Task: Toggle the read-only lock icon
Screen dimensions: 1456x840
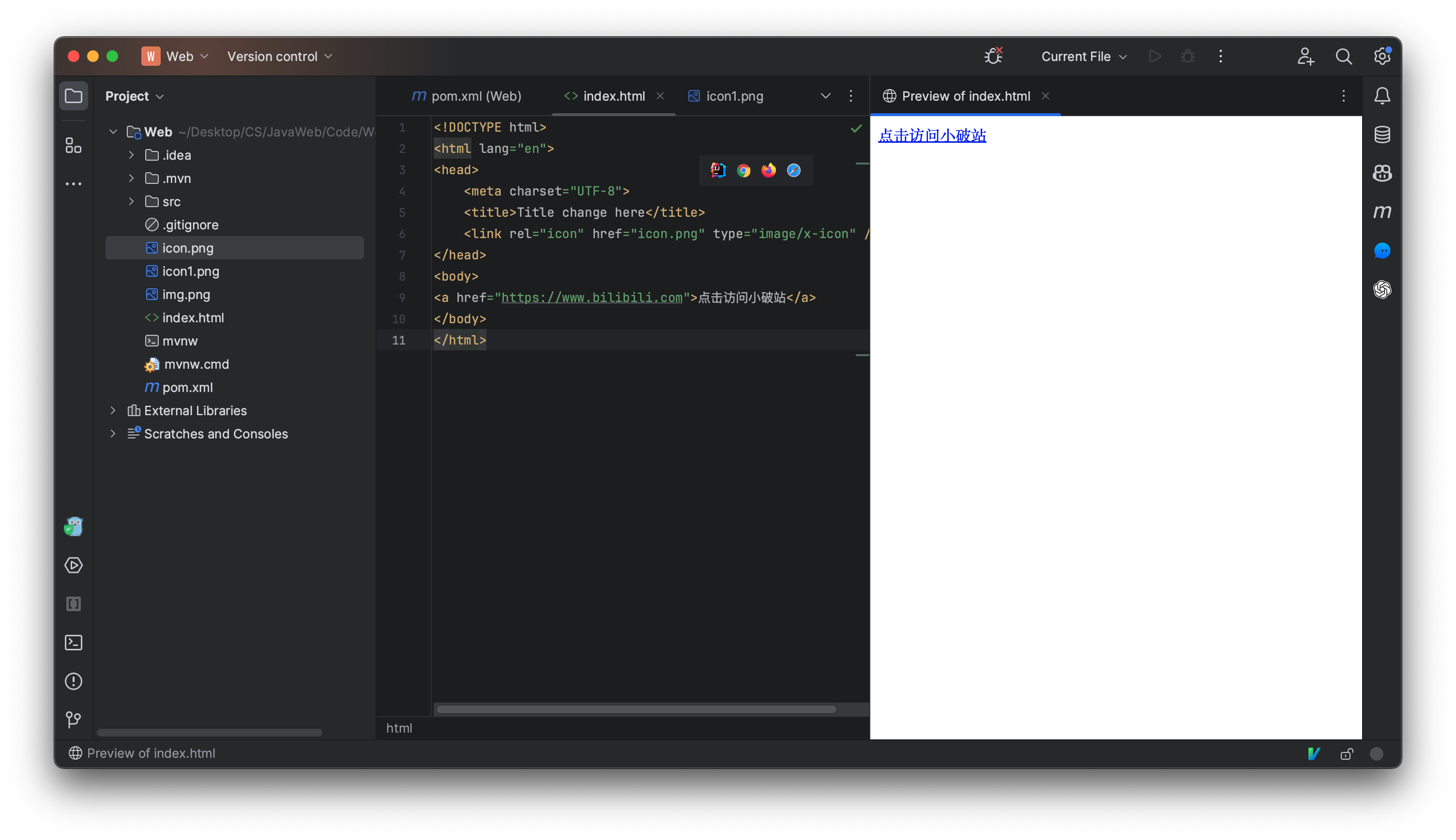Action: tap(1346, 753)
